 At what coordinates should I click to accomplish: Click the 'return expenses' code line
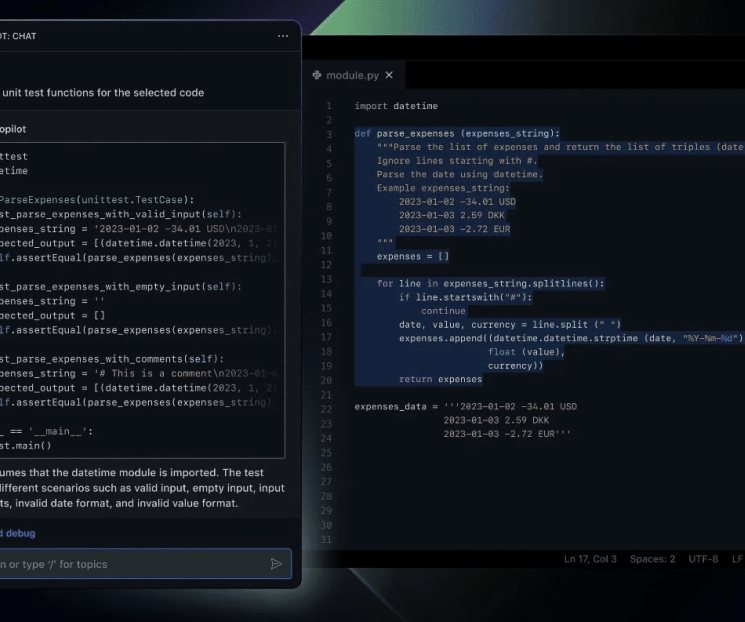(440, 379)
